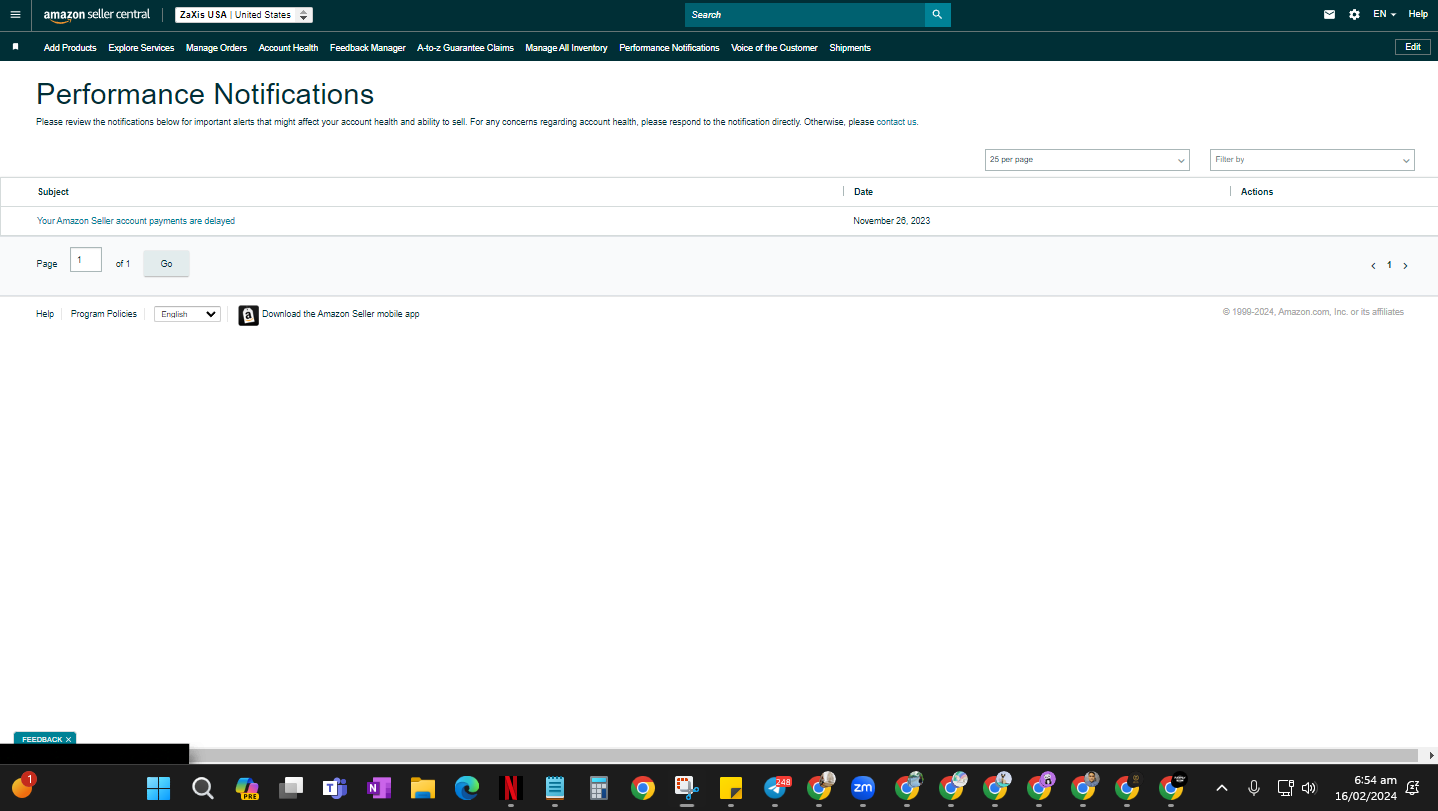Expand the Filter by dropdown
1438x811 pixels.
(1312, 160)
